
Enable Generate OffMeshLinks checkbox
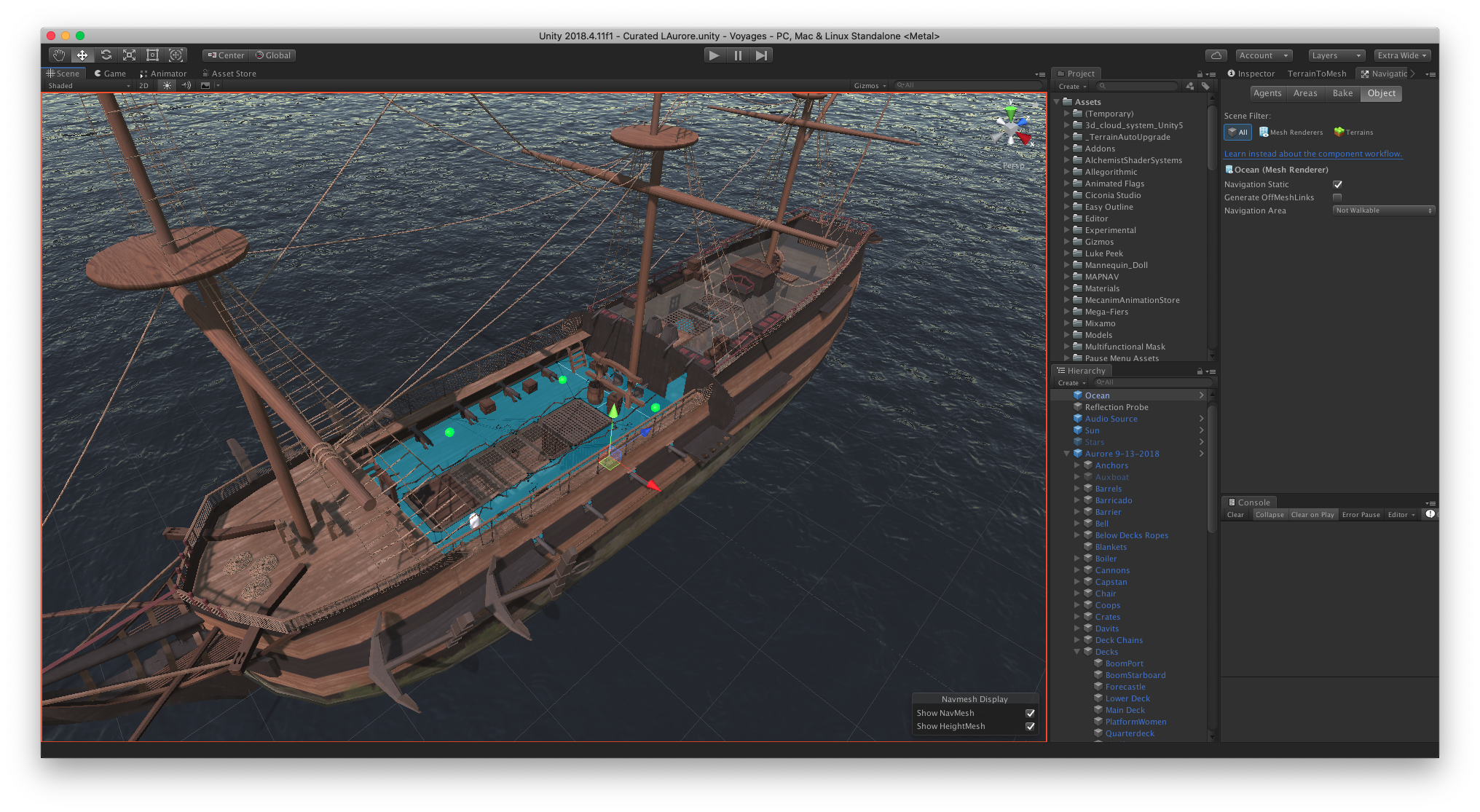[1337, 197]
